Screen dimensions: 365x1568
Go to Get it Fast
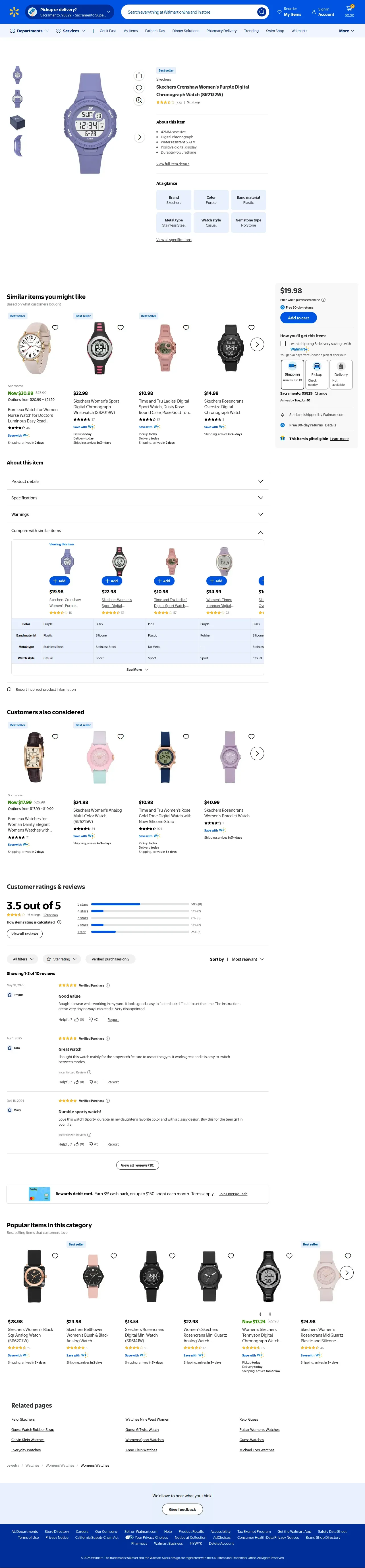[x=108, y=30]
